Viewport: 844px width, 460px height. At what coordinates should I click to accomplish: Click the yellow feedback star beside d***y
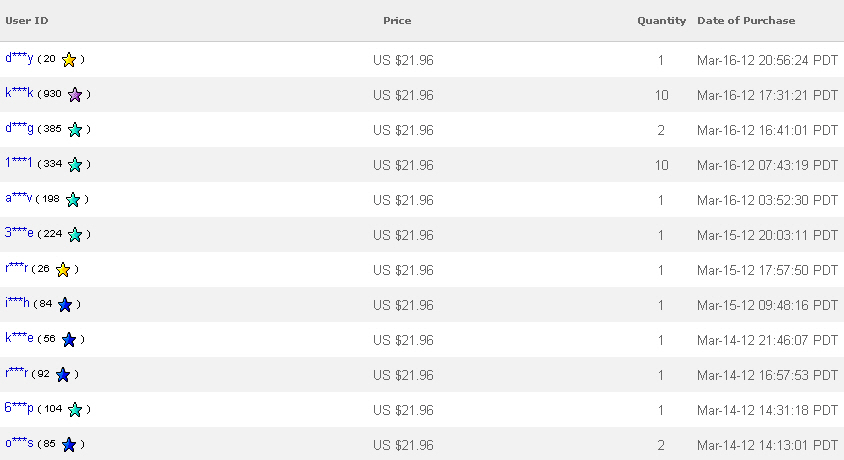[69, 59]
